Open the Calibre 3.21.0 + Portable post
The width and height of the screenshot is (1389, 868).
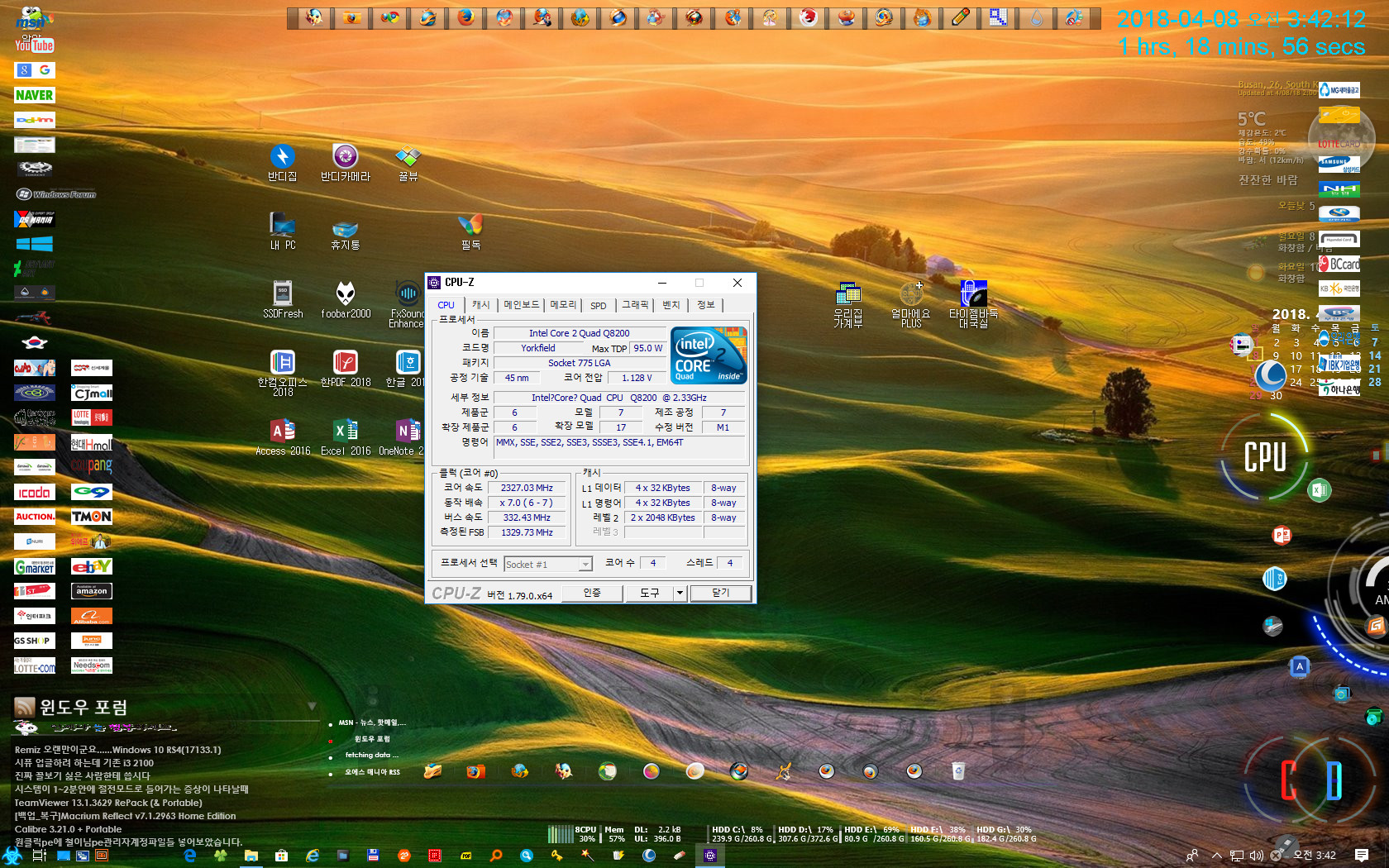68,829
